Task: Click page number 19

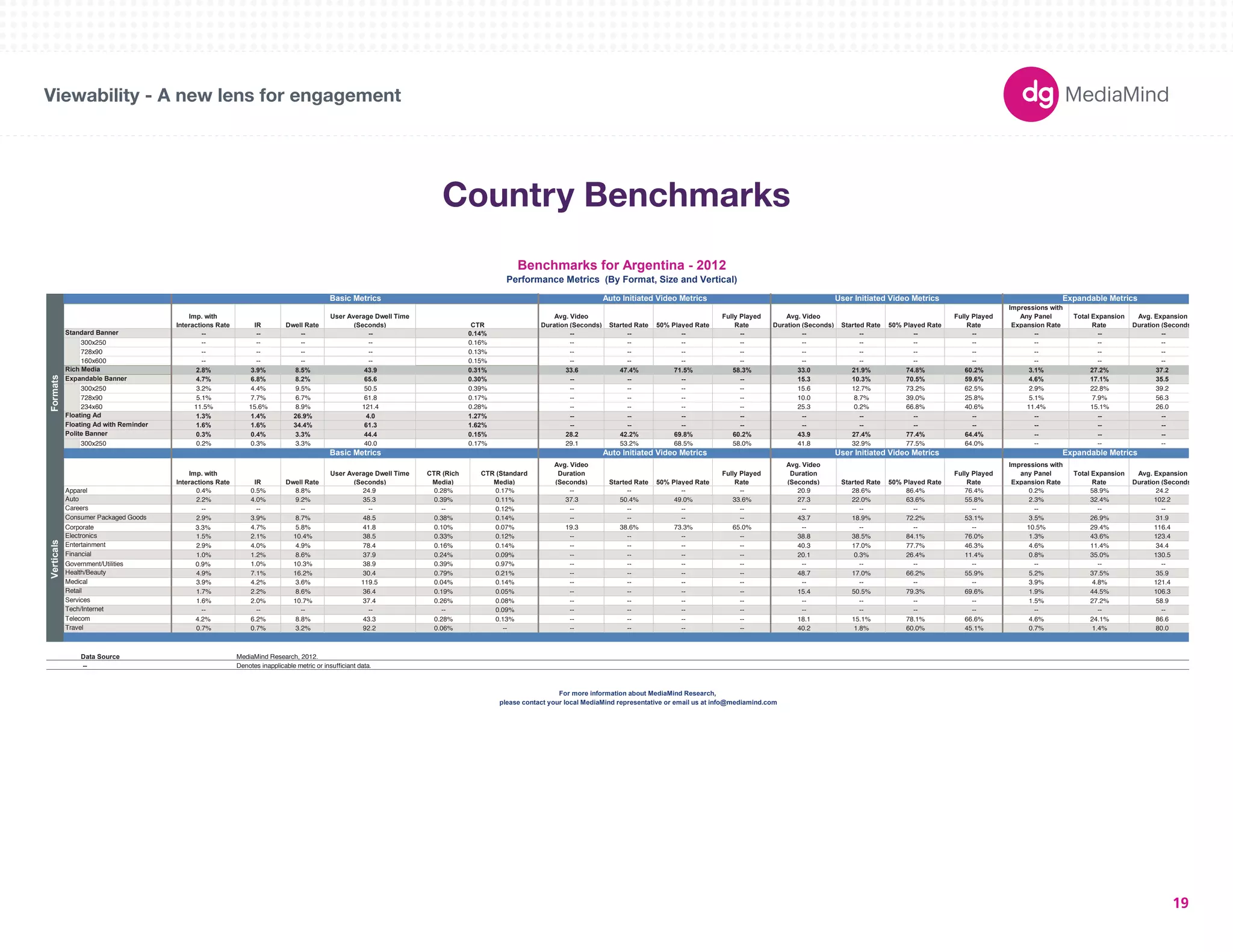Action: point(1180,903)
